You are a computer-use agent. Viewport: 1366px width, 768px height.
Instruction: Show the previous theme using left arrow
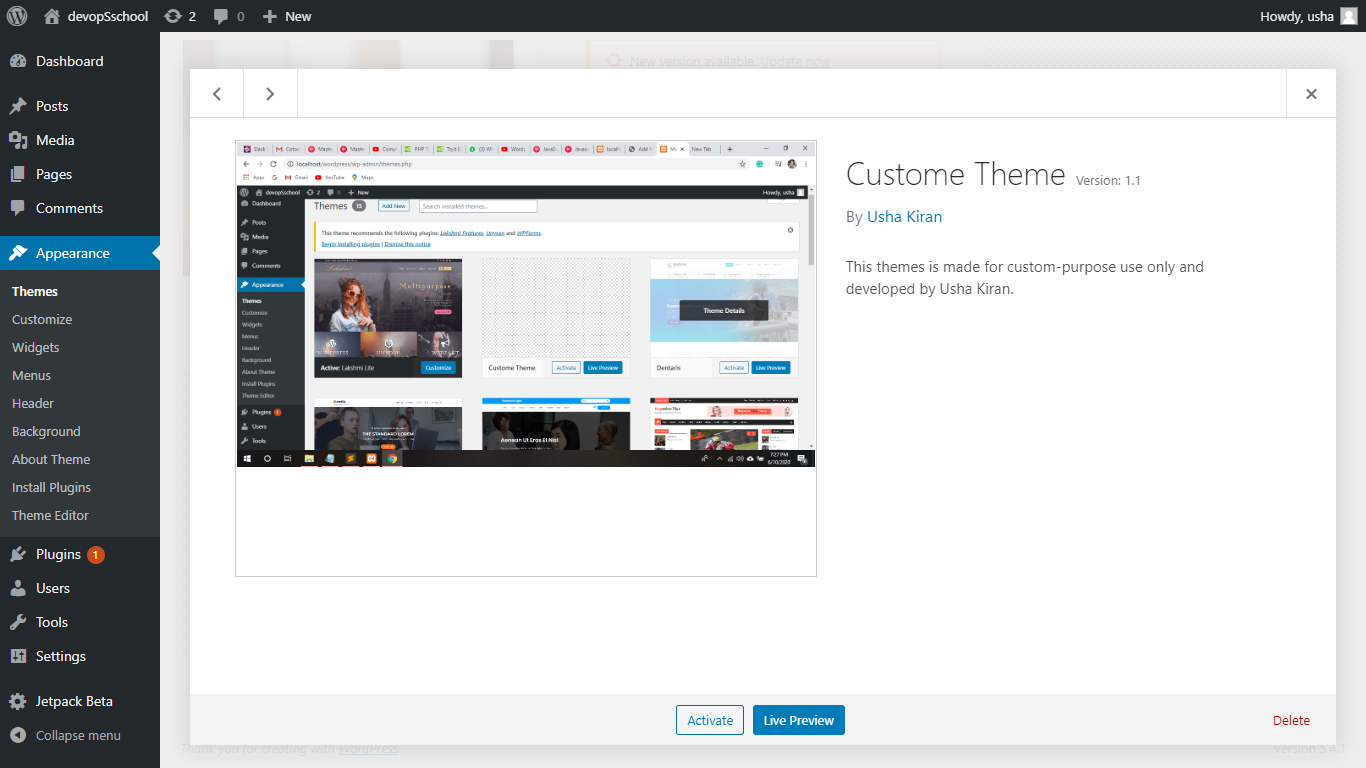coord(217,94)
